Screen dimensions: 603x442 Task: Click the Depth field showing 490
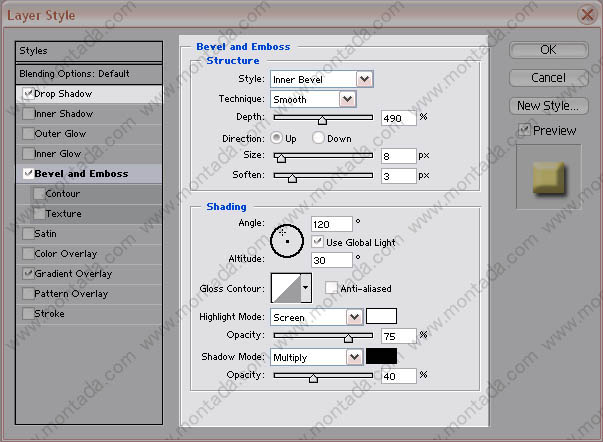click(399, 118)
